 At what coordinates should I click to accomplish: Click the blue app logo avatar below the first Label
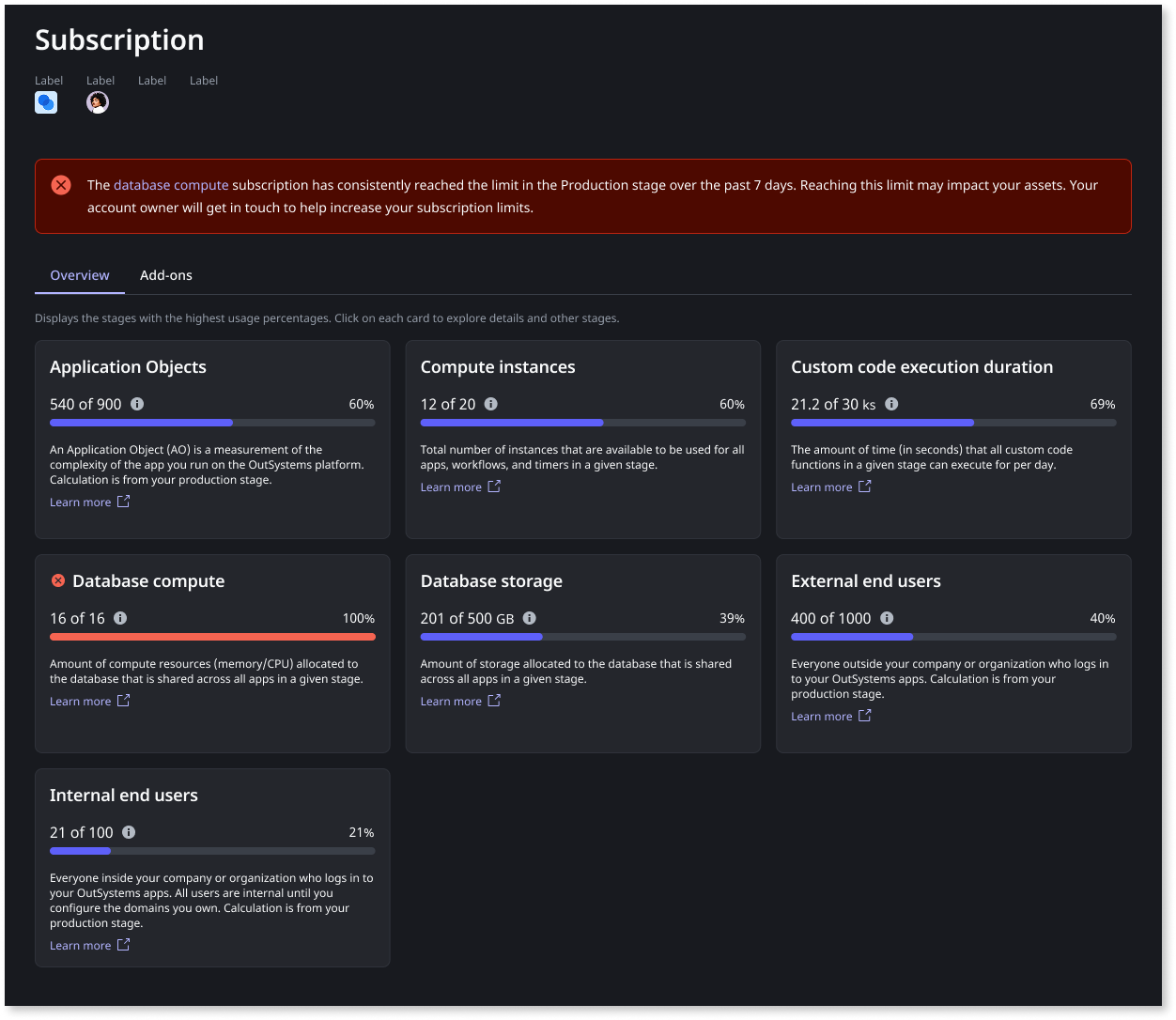point(46,101)
